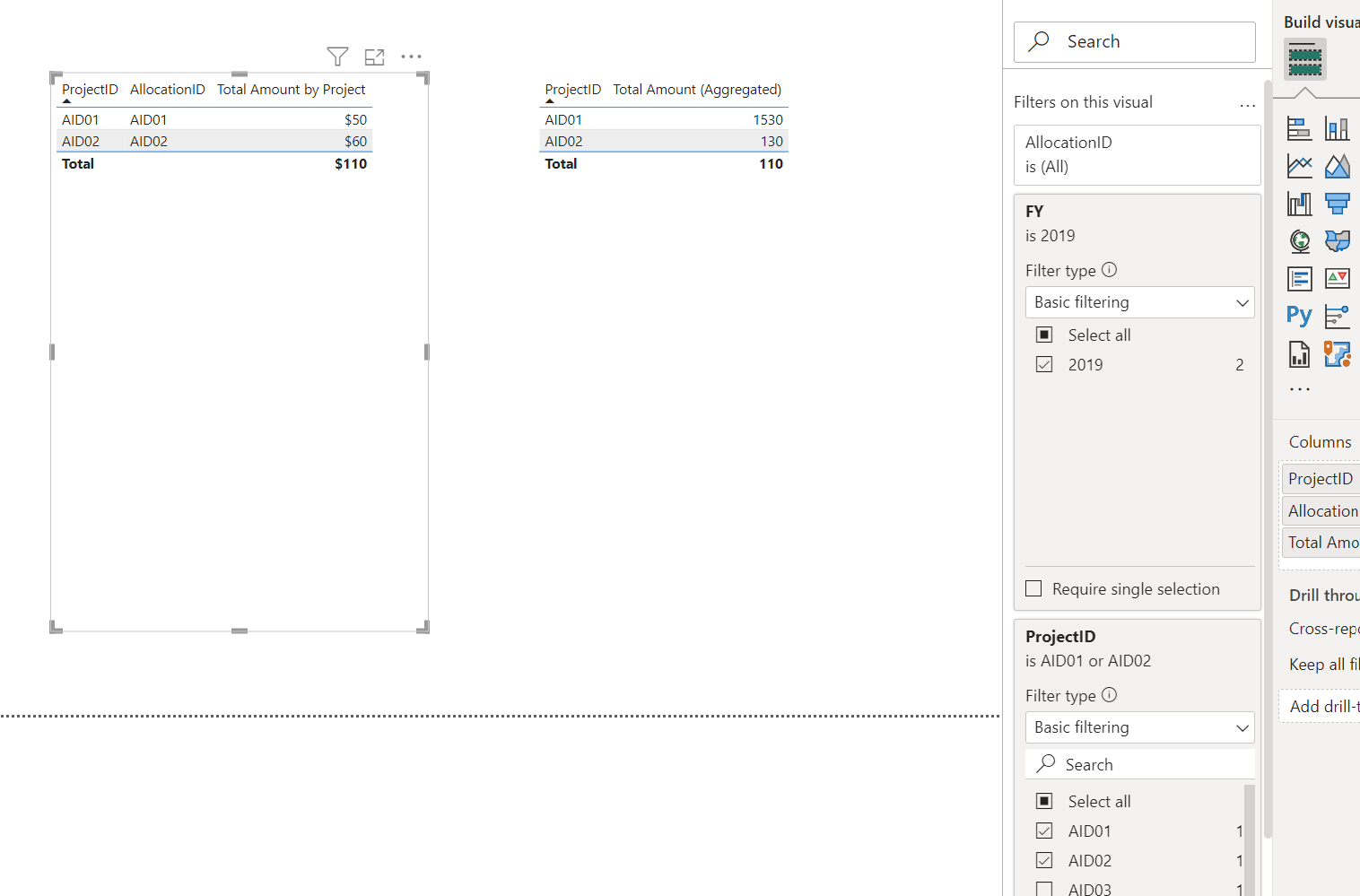1360x896 pixels.
Task: Select the visual icon with text lines in a box
Action: point(1299,279)
